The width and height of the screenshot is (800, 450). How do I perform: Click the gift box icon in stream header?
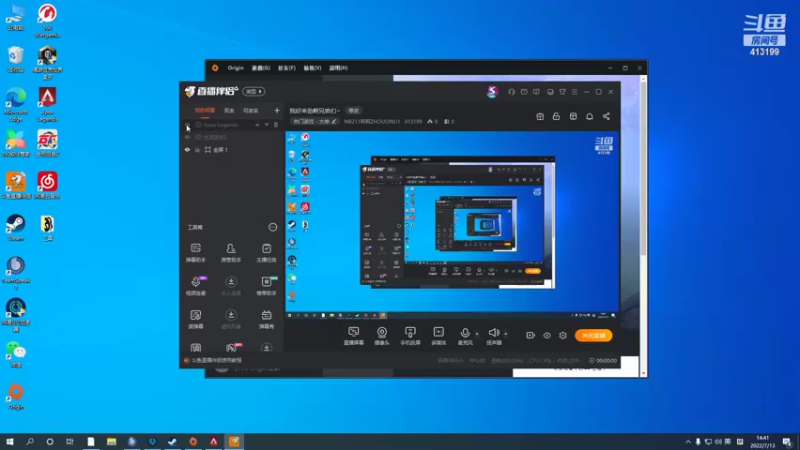540,116
